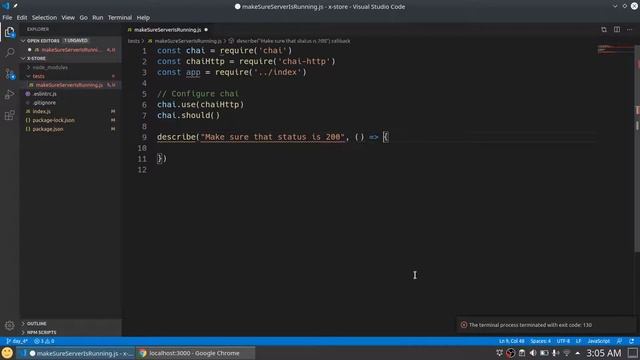Screen dimensions: 640x360
Task: Open the Search view in activity bar
Action: tap(10, 53)
